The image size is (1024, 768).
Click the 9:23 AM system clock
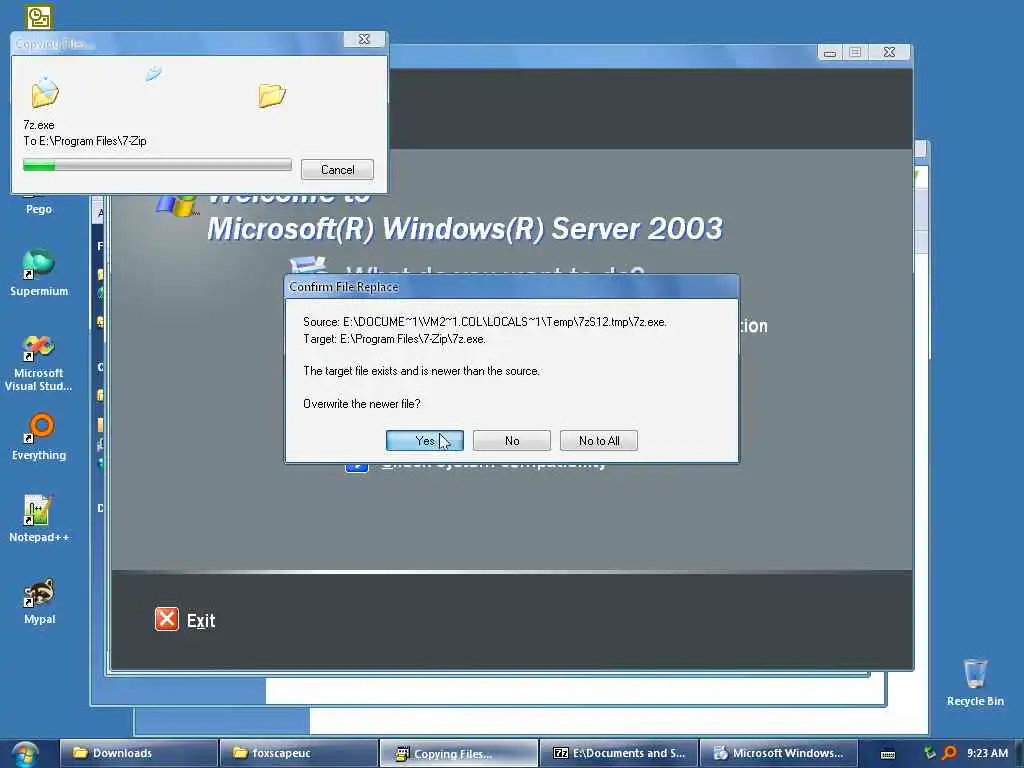coord(987,753)
